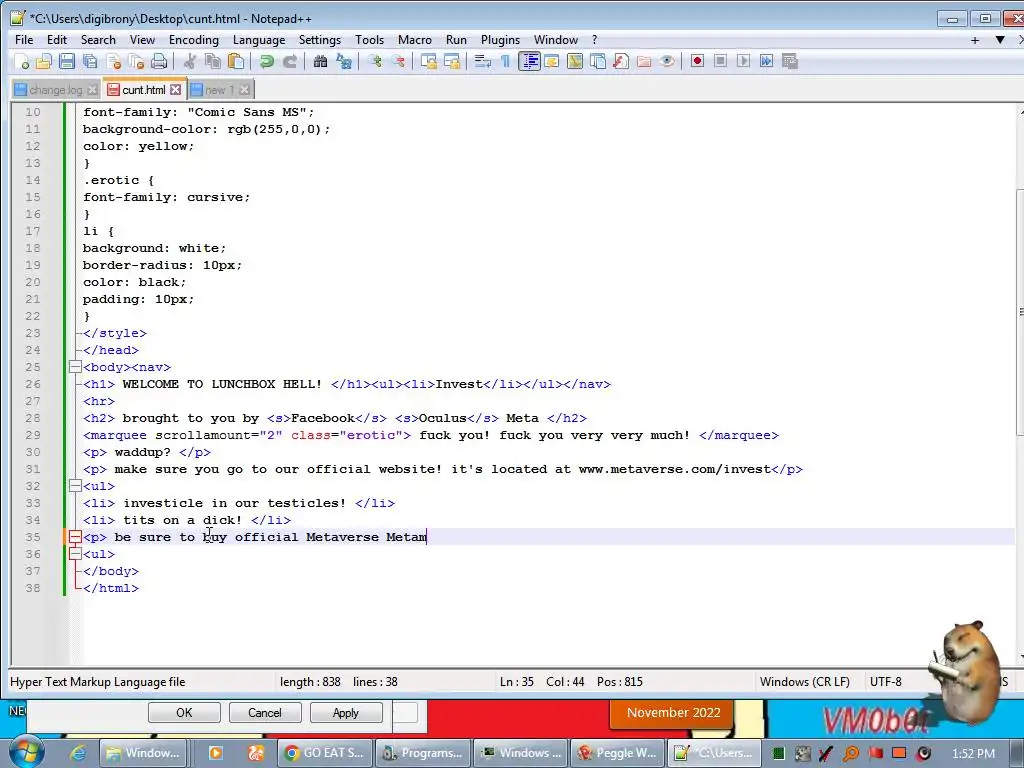Toggle synchronized horizontal scrolling icon
Image resolution: width=1024 pixels, height=768 pixels.
pos(451,61)
